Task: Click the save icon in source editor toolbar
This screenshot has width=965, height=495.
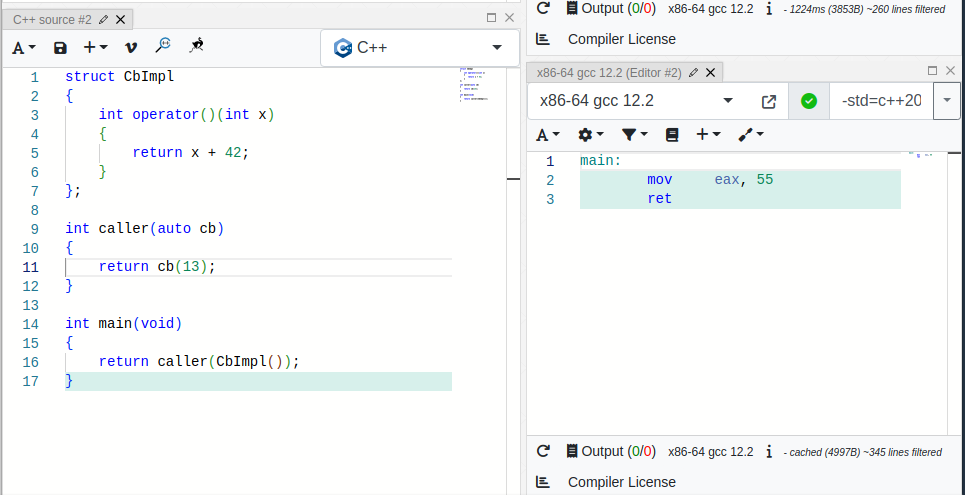Action: (x=60, y=47)
